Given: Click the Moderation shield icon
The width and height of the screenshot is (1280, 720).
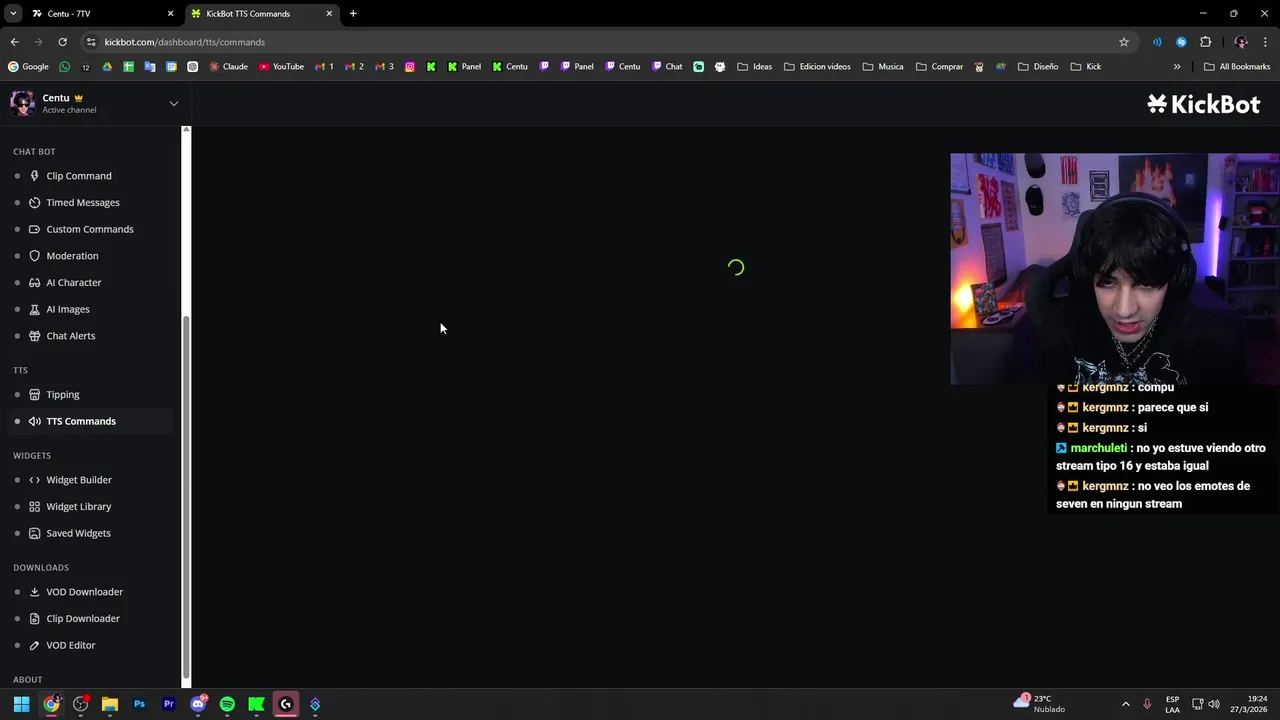Looking at the screenshot, I should [x=35, y=256].
